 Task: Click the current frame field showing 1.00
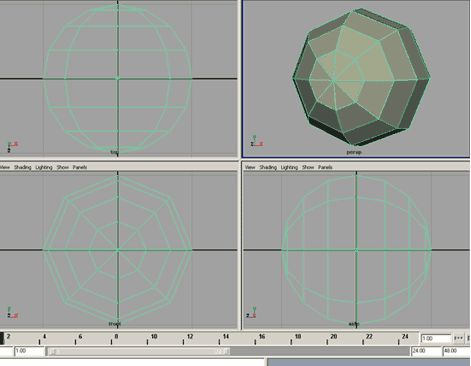pyautogui.click(x=435, y=339)
